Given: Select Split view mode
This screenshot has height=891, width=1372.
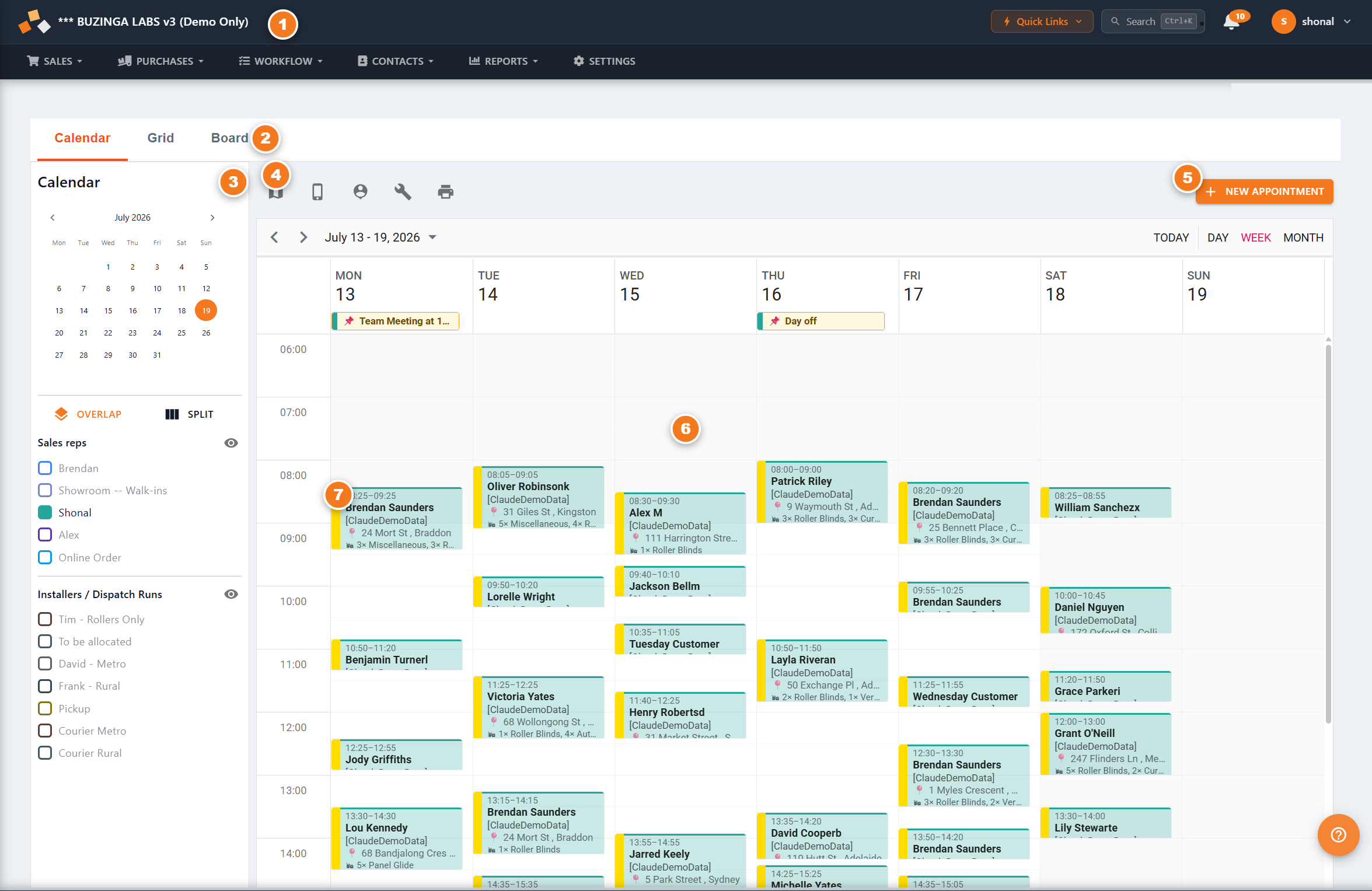Looking at the screenshot, I should [190, 414].
